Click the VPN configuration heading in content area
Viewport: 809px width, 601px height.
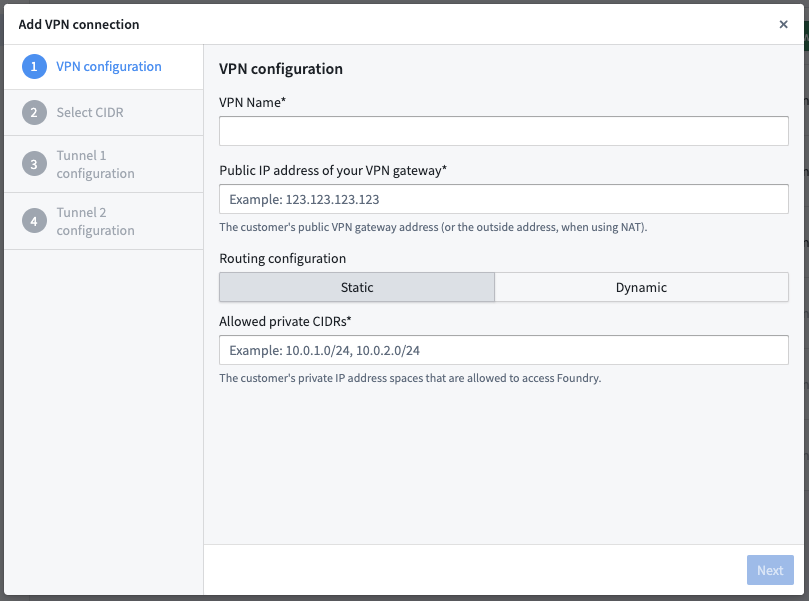point(281,69)
